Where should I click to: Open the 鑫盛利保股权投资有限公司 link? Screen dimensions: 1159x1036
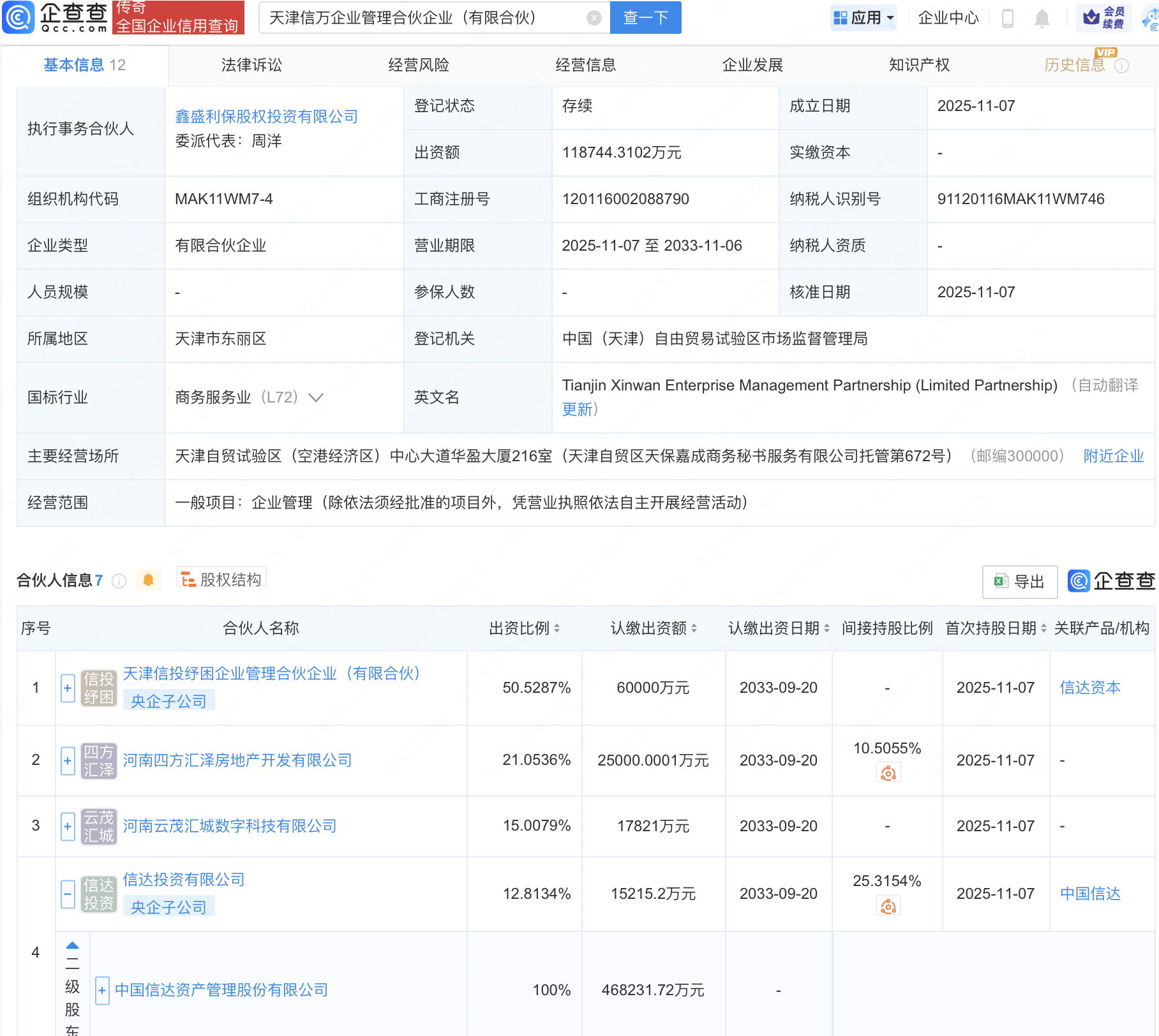point(266,117)
